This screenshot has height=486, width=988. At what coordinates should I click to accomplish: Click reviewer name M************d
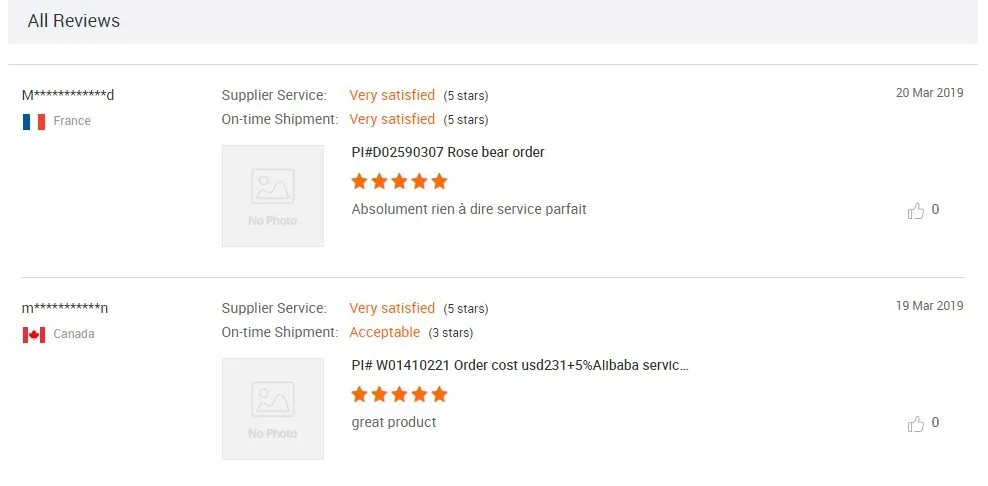[68, 95]
